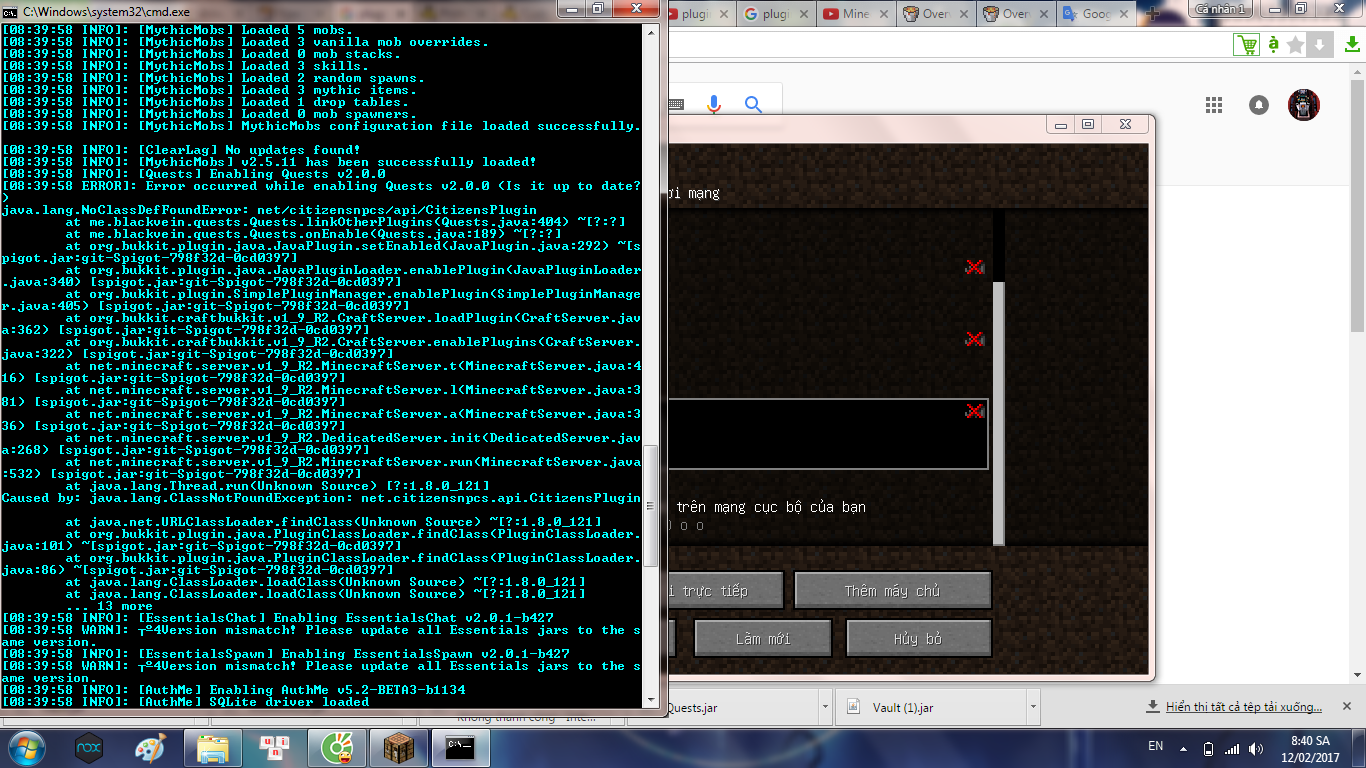Open the Google account avatar menu
Image resolution: width=1366 pixels, height=768 pixels.
point(1303,105)
